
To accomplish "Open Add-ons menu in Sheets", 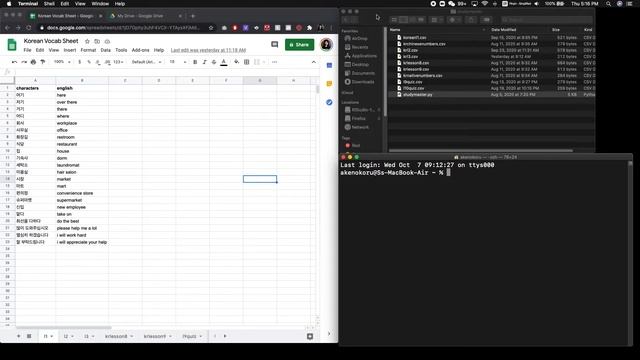I will (140, 50).
